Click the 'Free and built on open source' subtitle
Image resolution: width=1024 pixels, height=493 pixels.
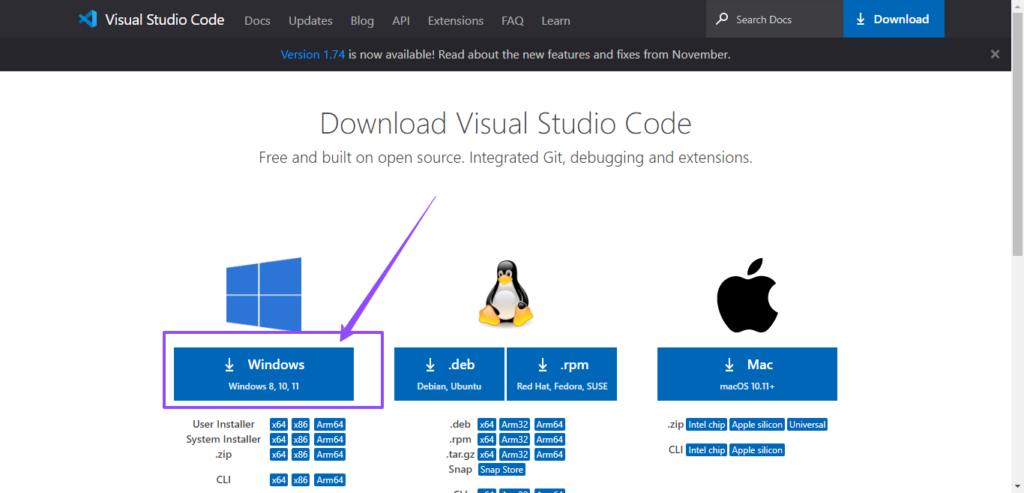pyautogui.click(x=505, y=157)
